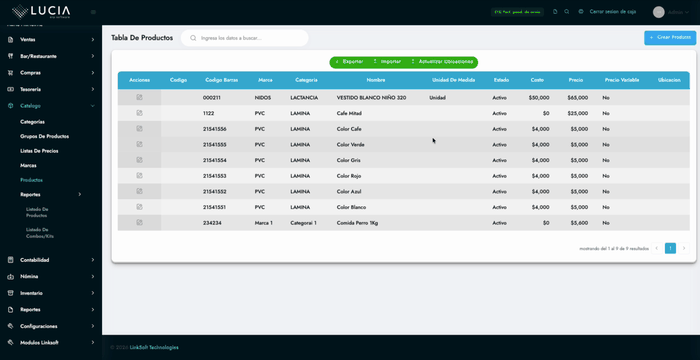The image size is (700, 360).
Task: Click the Contabilidad sidebar icon
Action: (11, 260)
